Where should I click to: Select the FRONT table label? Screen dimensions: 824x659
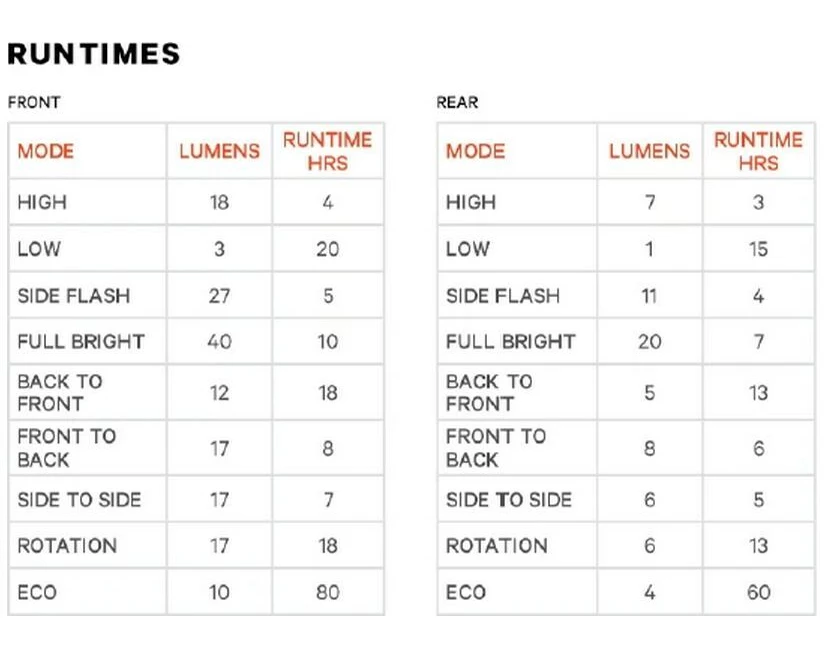pyautogui.click(x=34, y=102)
